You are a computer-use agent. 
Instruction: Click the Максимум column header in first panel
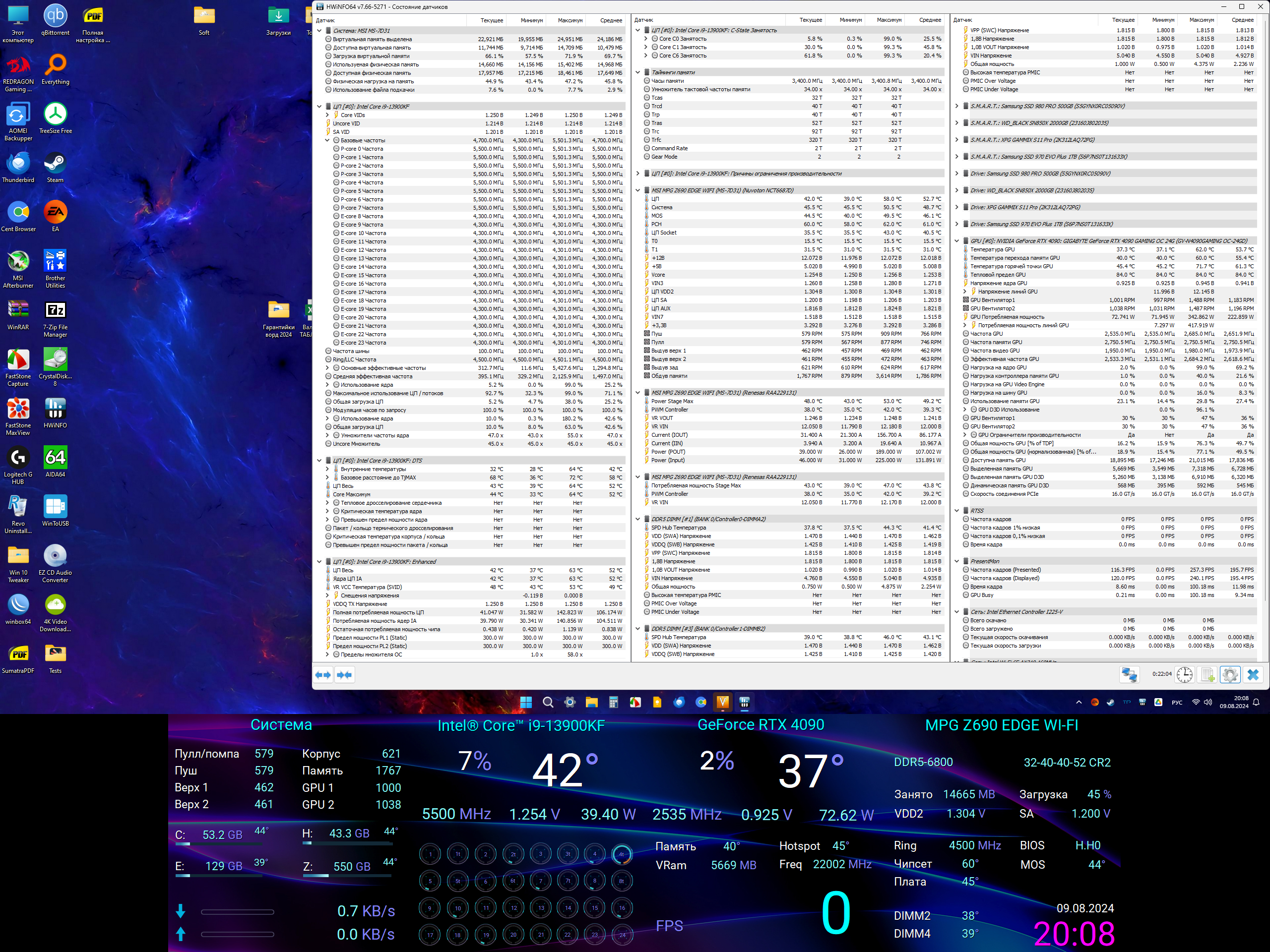(570, 20)
